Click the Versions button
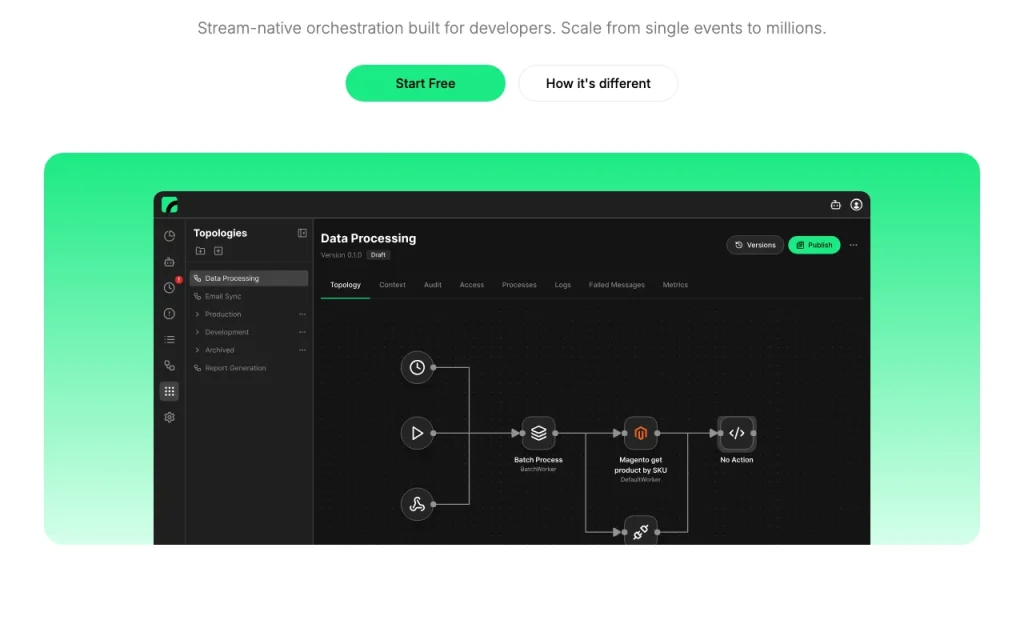The height and width of the screenshot is (640, 1024). pos(755,245)
